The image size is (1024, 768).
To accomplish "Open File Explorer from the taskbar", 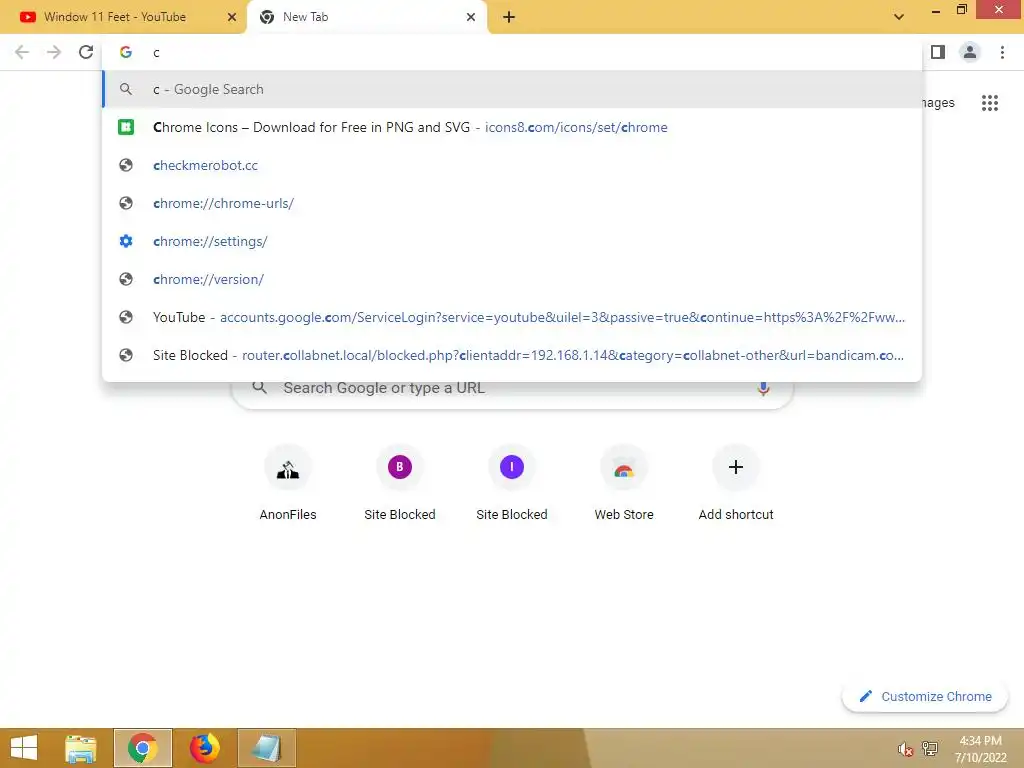I will pyautogui.click(x=81, y=748).
